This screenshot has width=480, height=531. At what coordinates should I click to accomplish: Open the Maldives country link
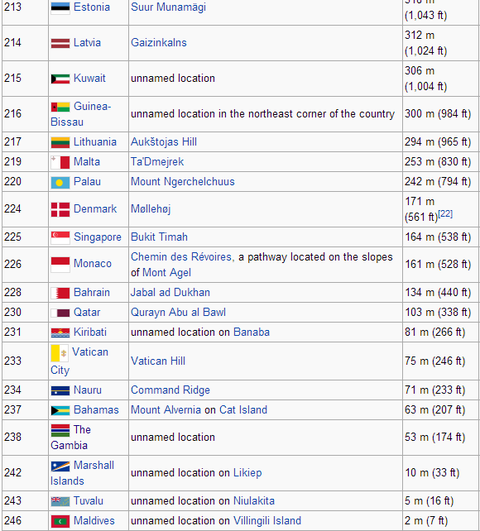coord(94,521)
